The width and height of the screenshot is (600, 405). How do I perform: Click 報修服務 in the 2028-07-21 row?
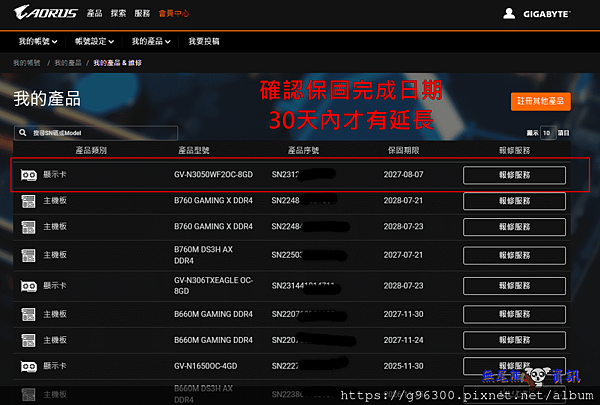click(514, 201)
